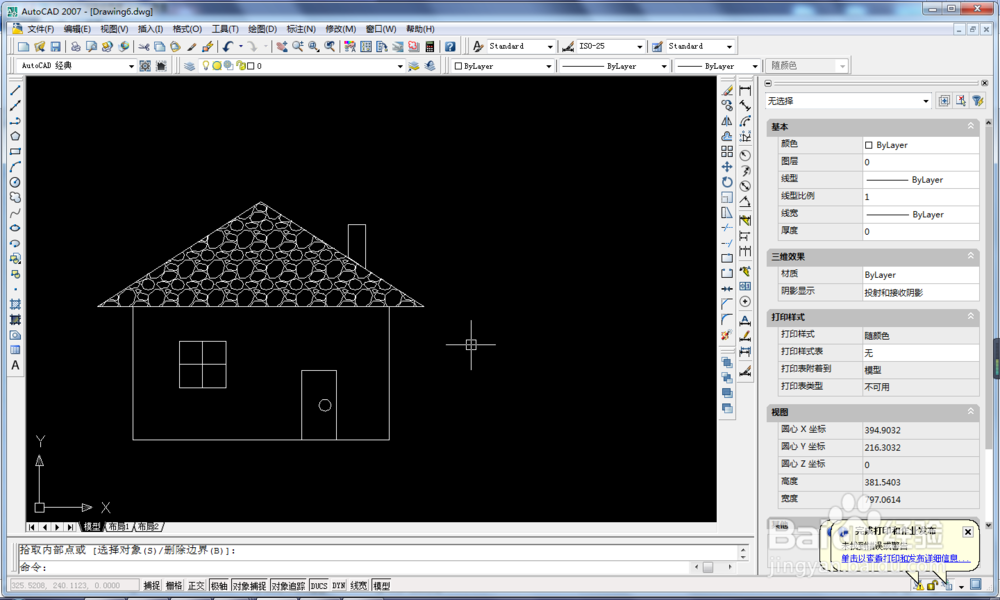Switch to the 布局2 layout tab

148,527
